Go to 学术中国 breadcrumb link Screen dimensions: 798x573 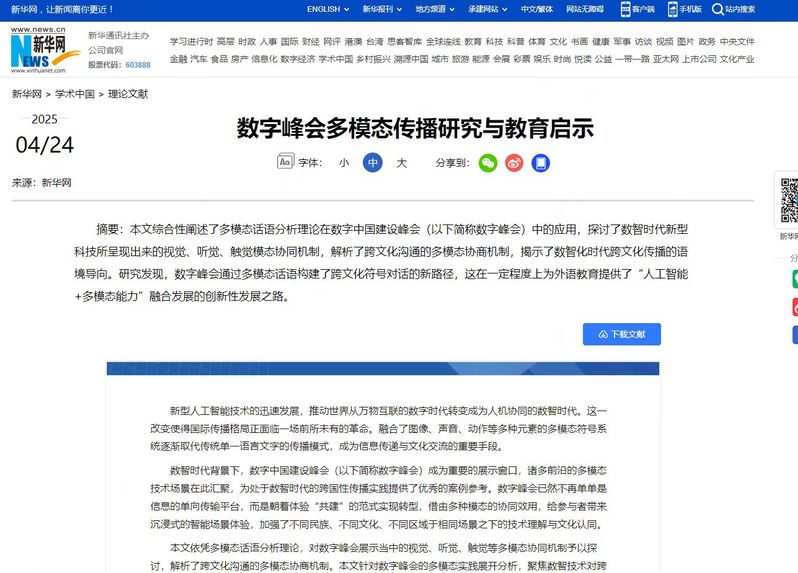coord(75,94)
